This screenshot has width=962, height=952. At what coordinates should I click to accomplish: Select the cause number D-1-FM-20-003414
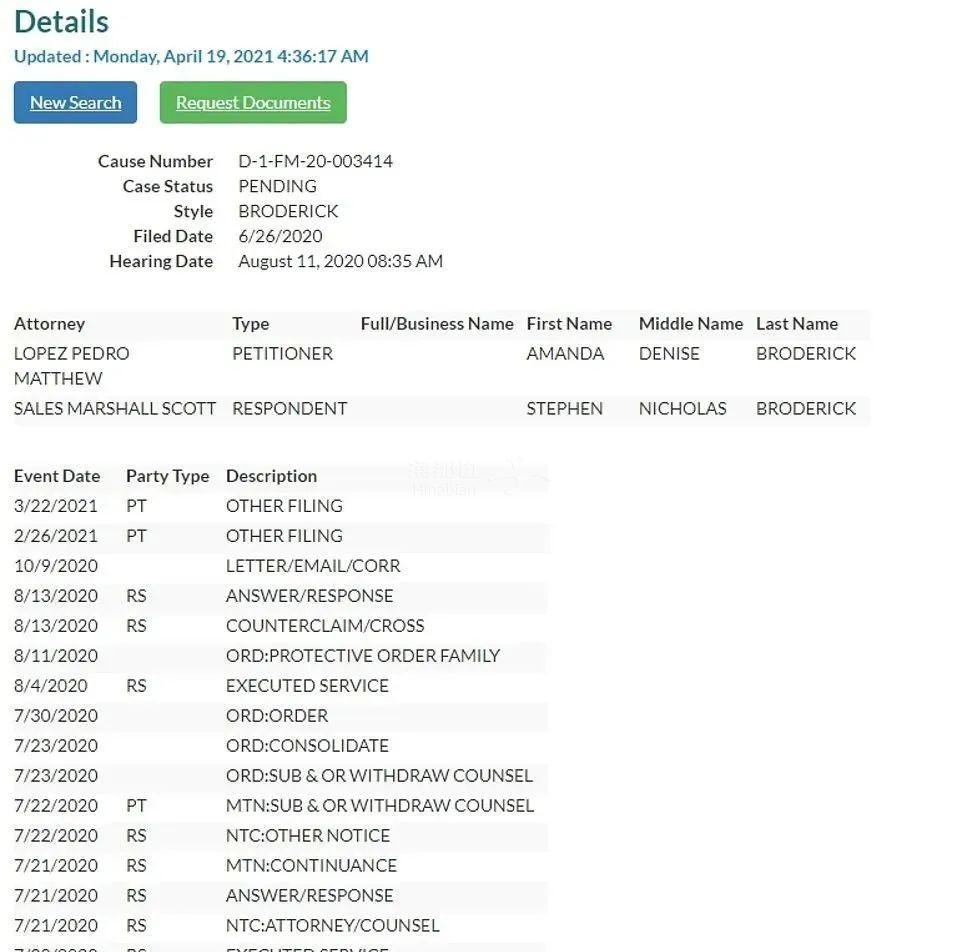(315, 161)
